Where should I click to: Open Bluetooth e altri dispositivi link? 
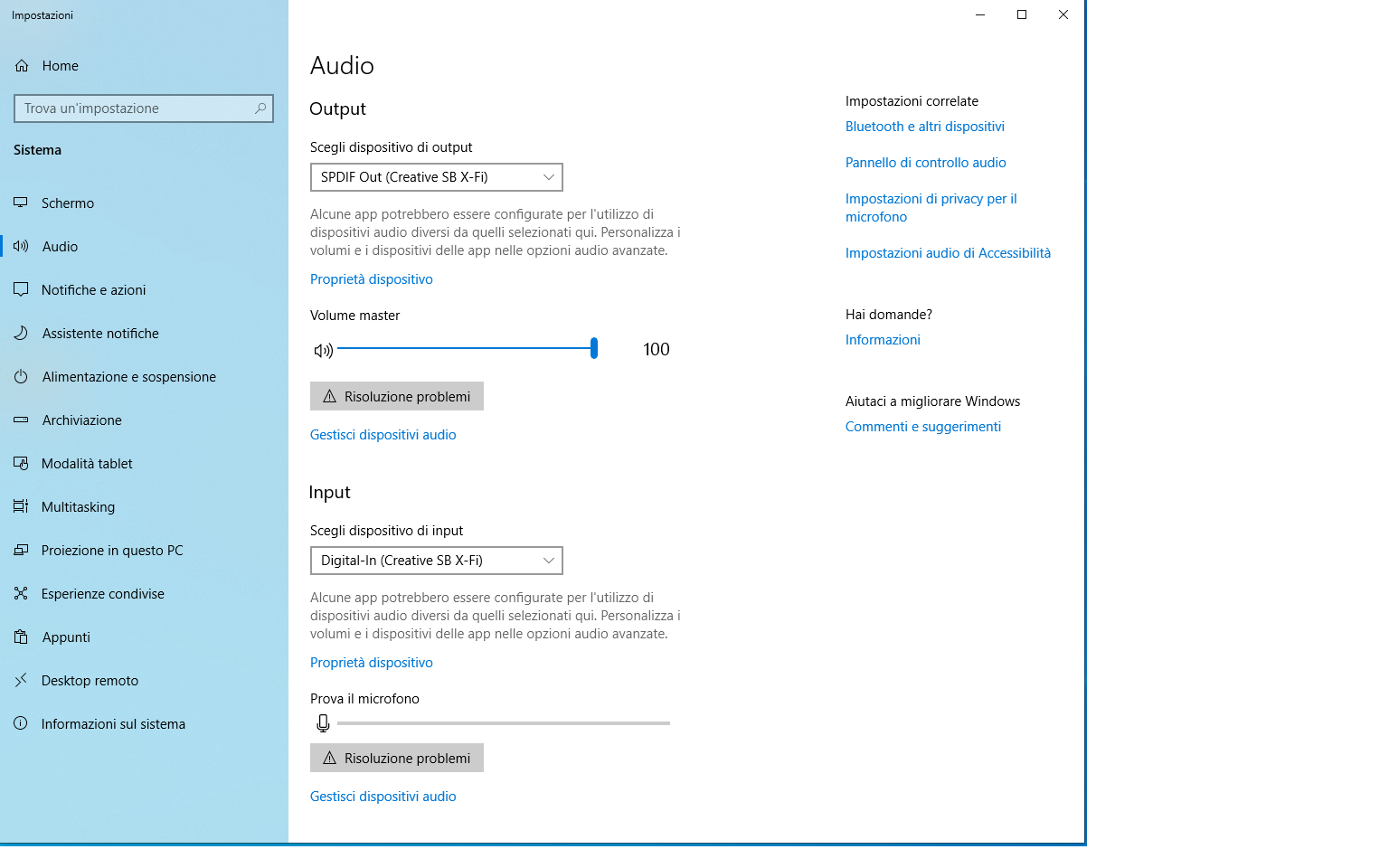point(925,127)
